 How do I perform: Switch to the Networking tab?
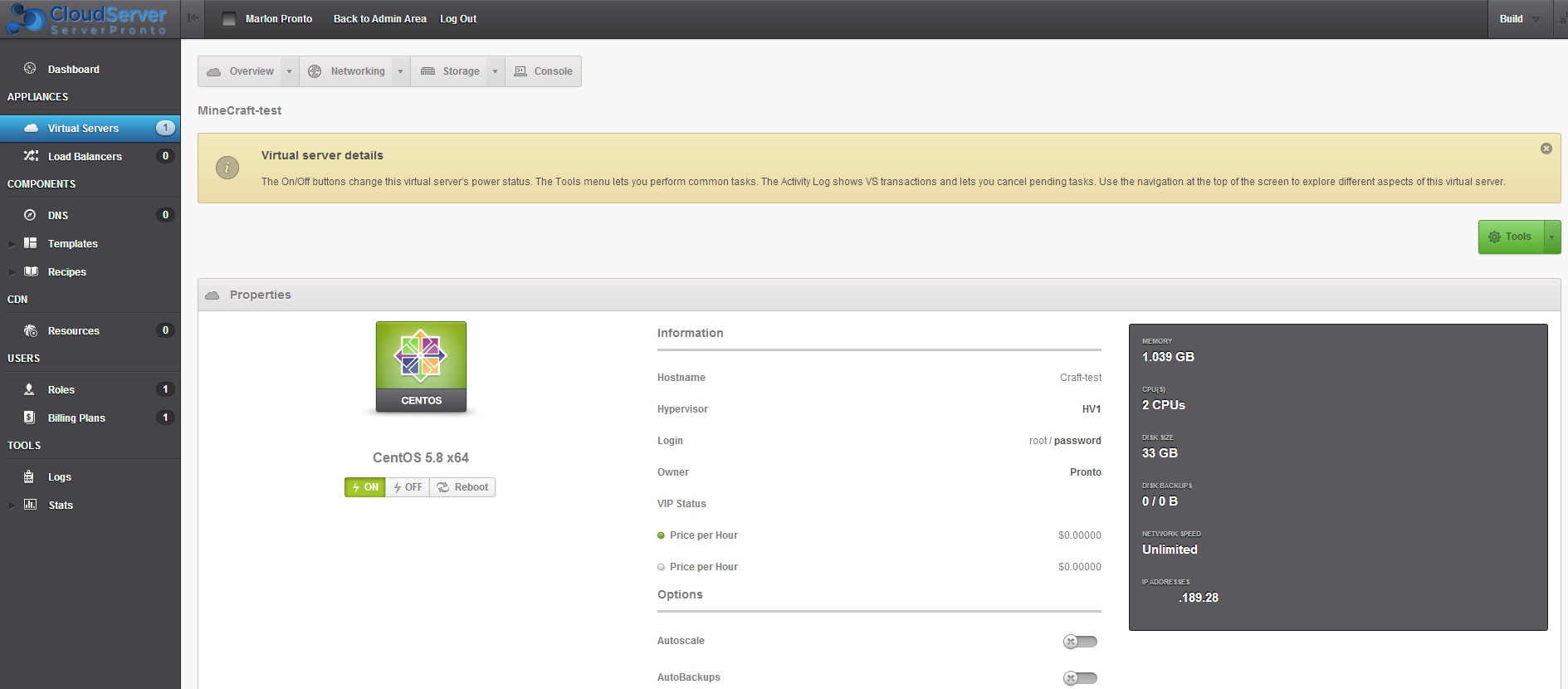(345, 71)
